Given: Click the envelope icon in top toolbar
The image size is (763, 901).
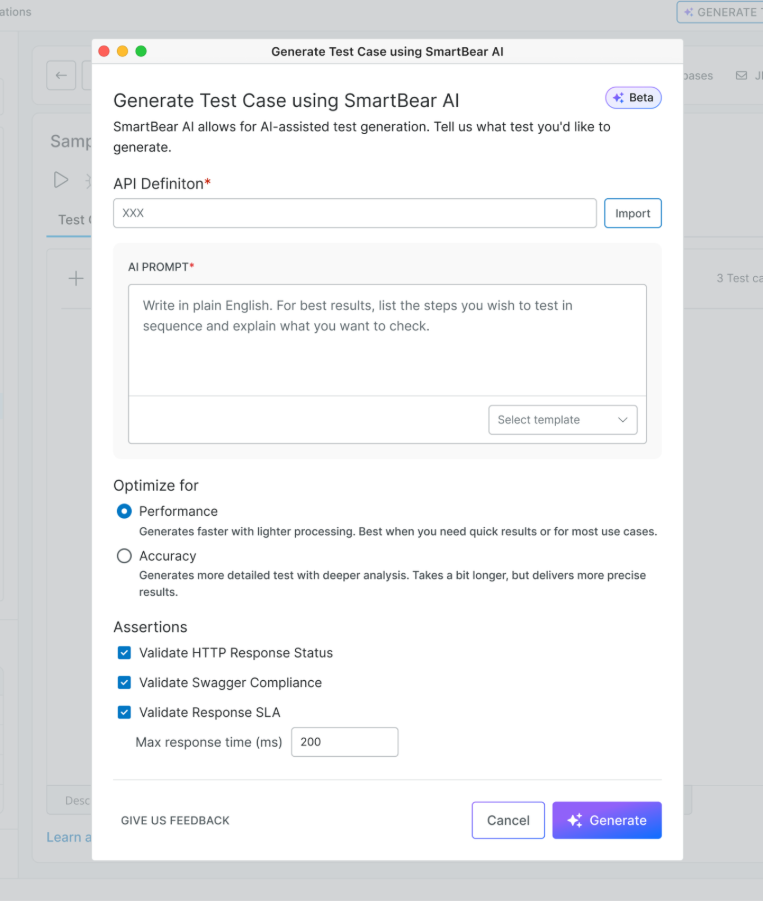Looking at the screenshot, I should (741, 75).
